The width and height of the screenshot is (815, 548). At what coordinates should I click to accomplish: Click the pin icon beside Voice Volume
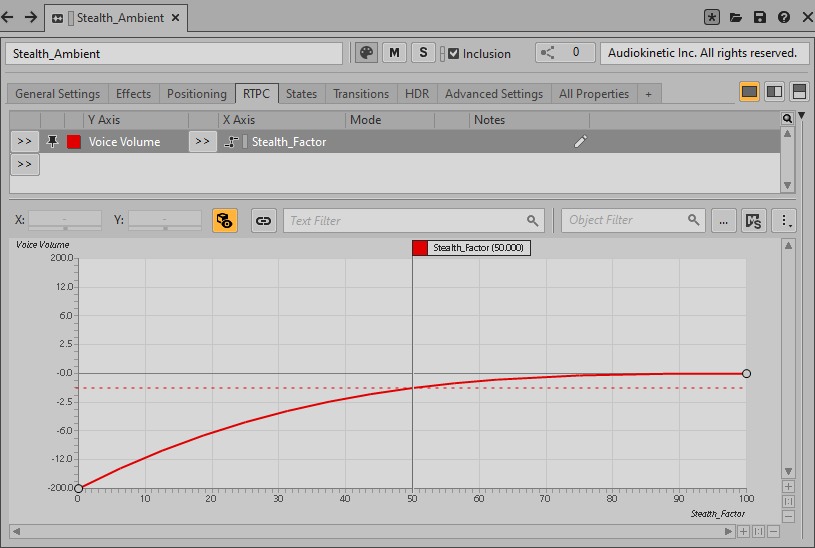pyautogui.click(x=52, y=142)
